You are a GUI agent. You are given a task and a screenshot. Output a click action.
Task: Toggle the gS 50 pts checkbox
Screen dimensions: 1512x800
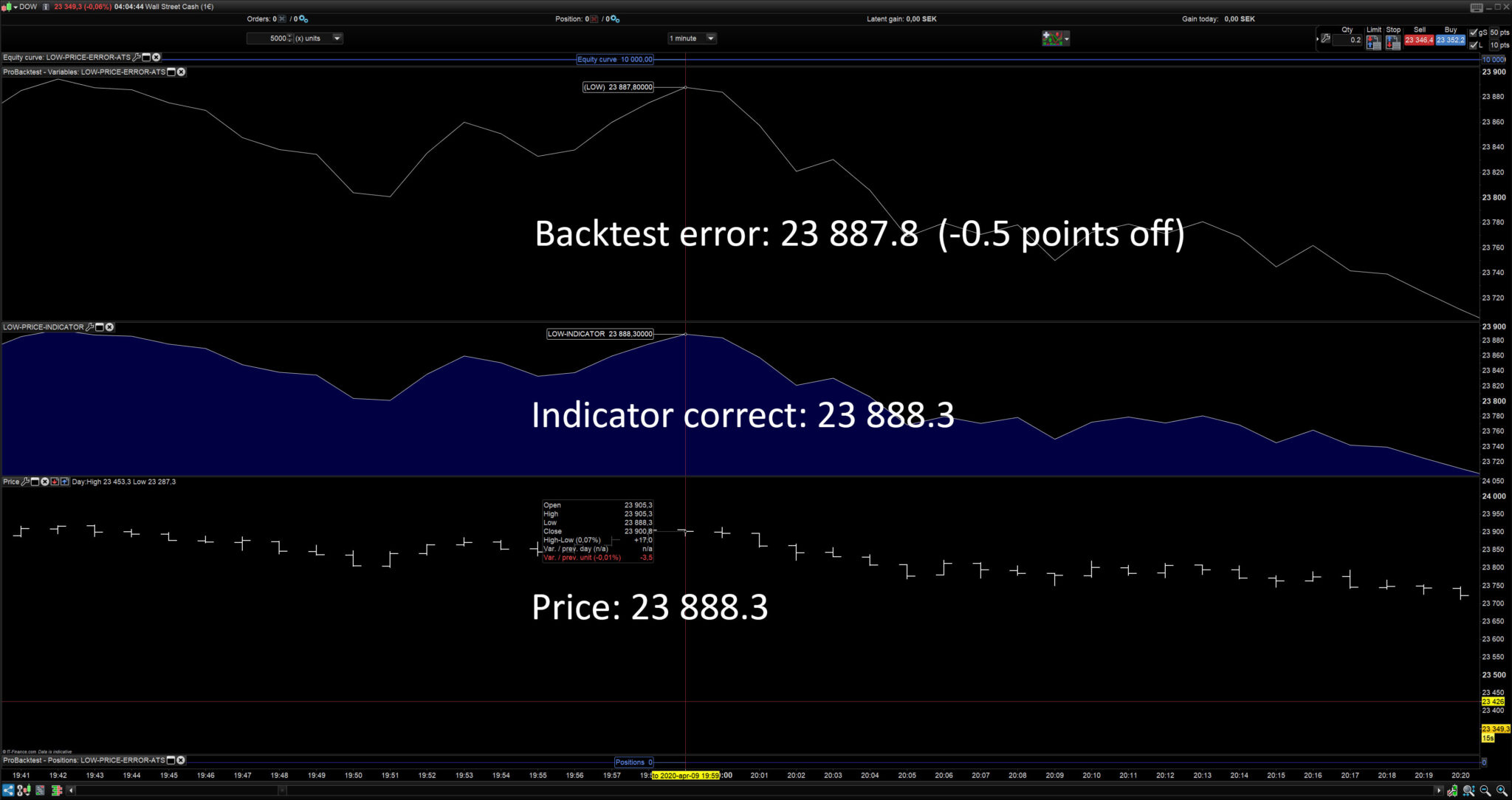coord(1474,33)
